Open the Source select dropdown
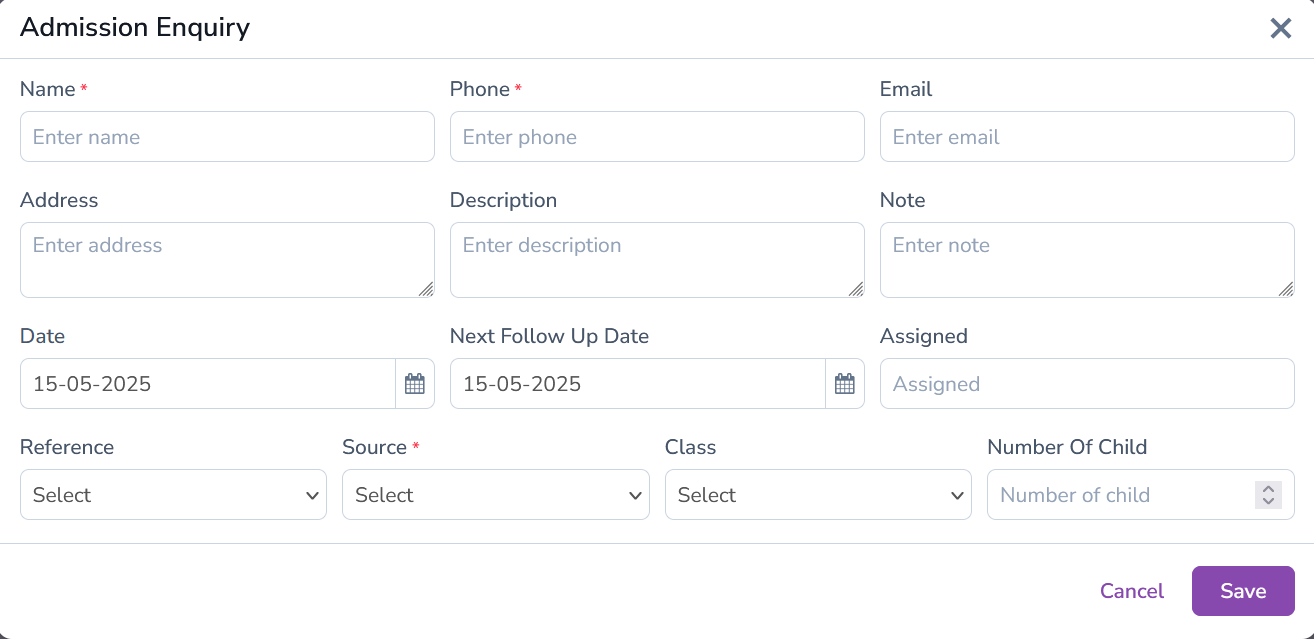 click(495, 495)
